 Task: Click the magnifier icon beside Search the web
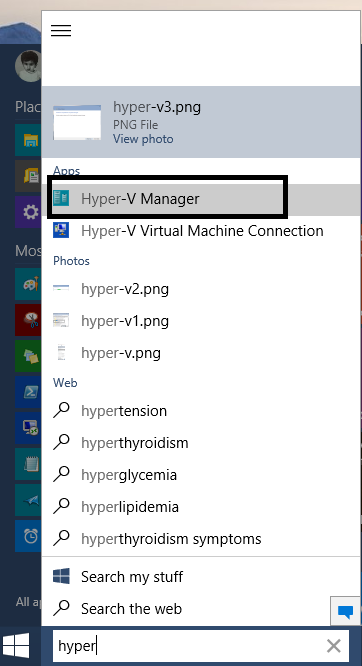pos(61,608)
